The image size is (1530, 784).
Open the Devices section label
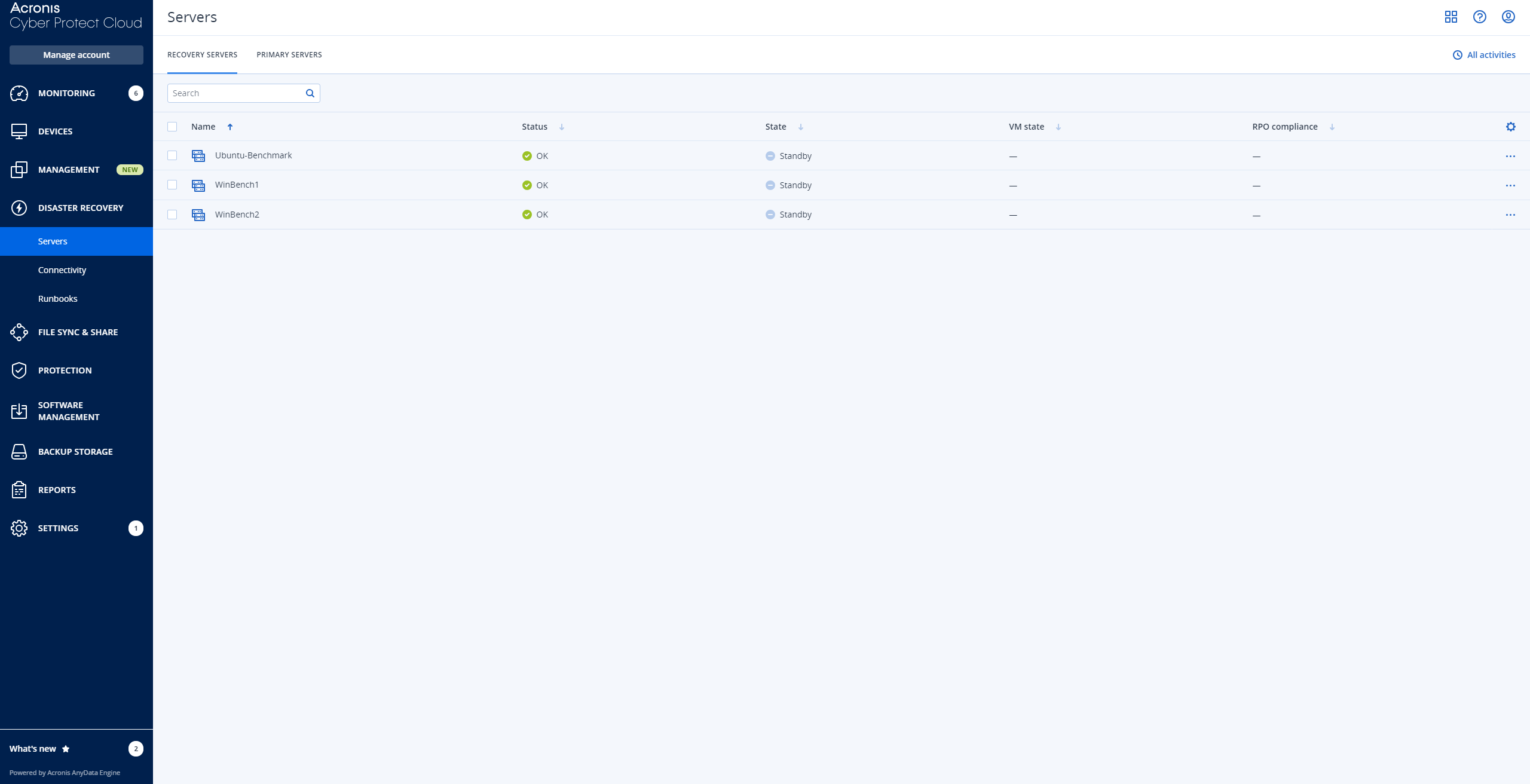55,131
